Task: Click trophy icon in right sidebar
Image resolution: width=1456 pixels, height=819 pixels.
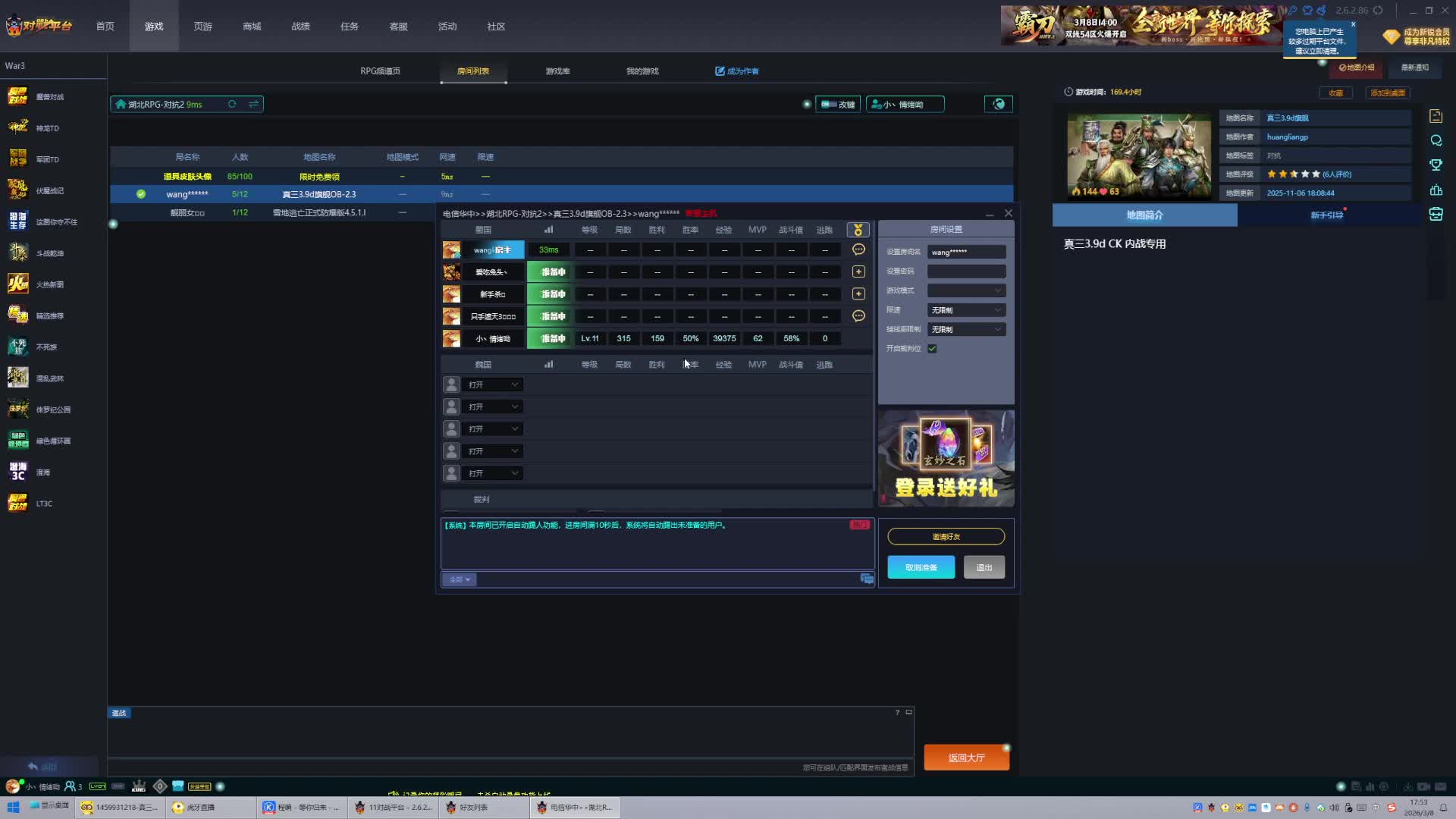Action: coord(1436,165)
